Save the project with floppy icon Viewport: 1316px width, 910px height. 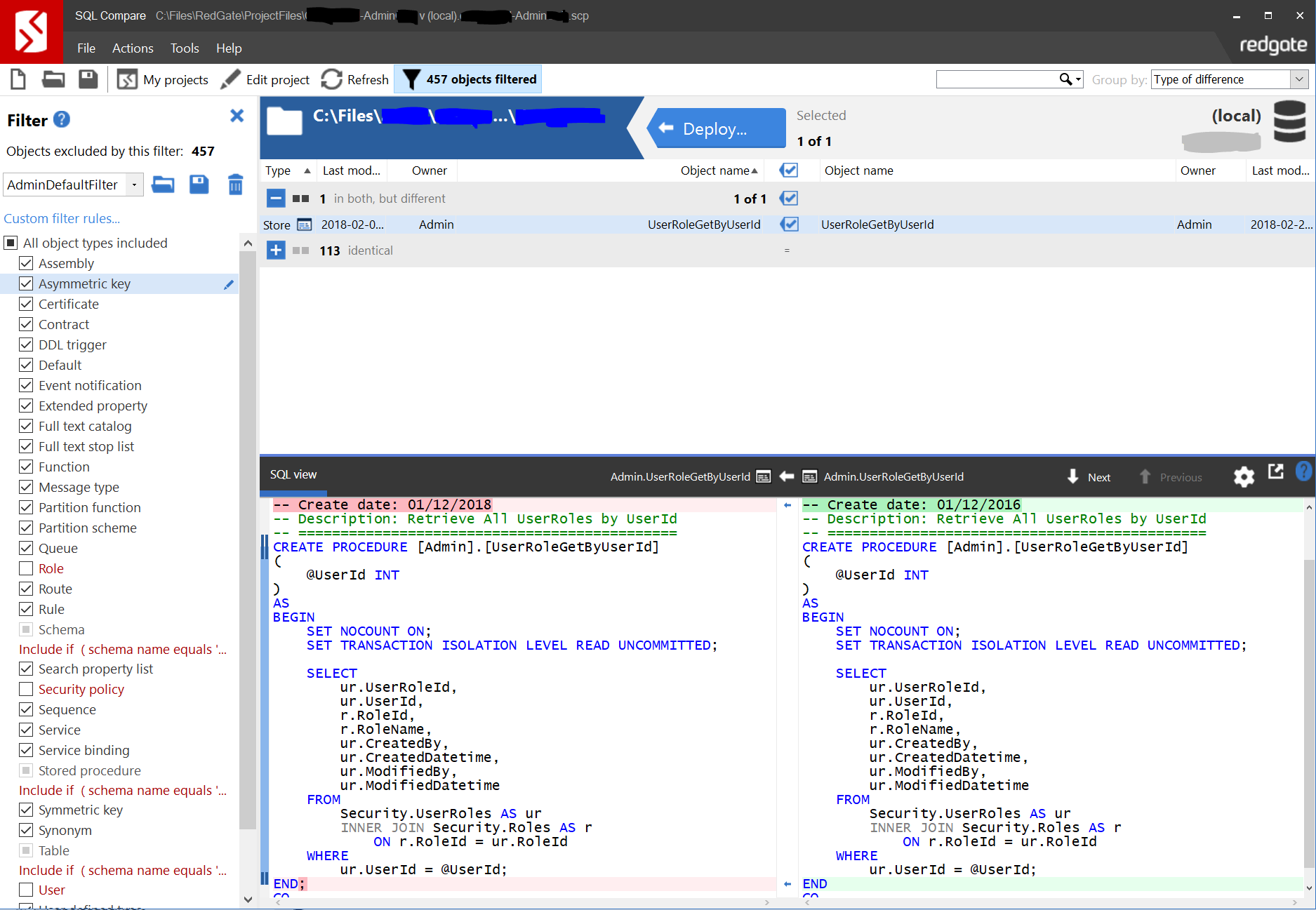click(88, 79)
